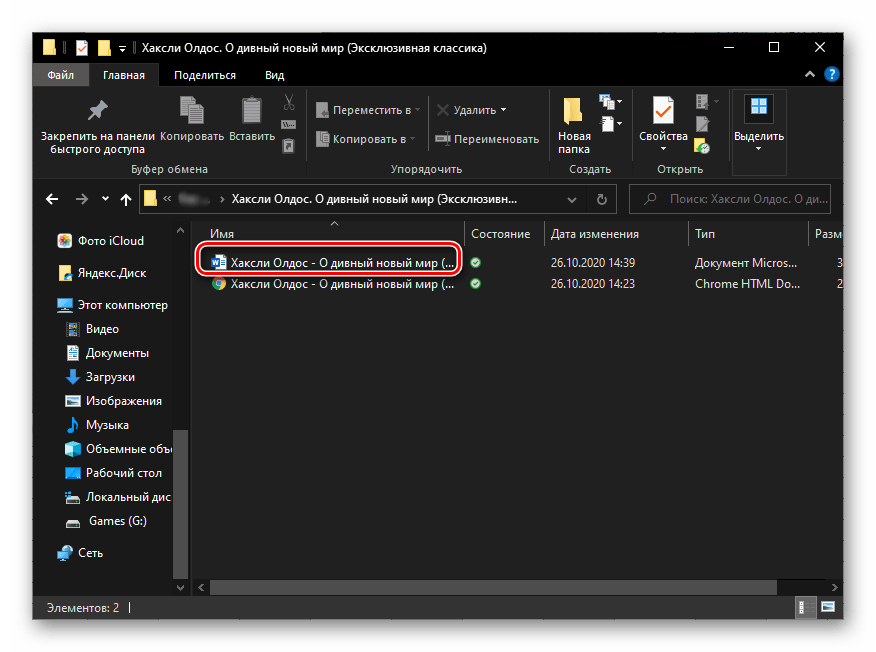The image size is (876, 652).
Task: Go back with the left arrow
Action: coord(52,199)
